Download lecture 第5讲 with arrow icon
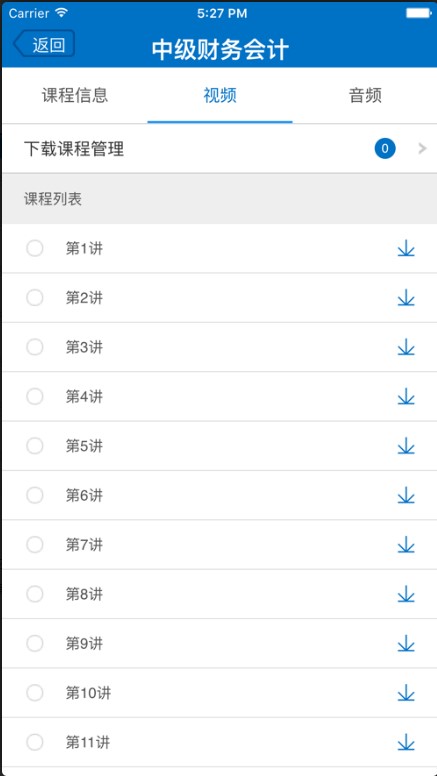The width and height of the screenshot is (437, 776). [406, 446]
